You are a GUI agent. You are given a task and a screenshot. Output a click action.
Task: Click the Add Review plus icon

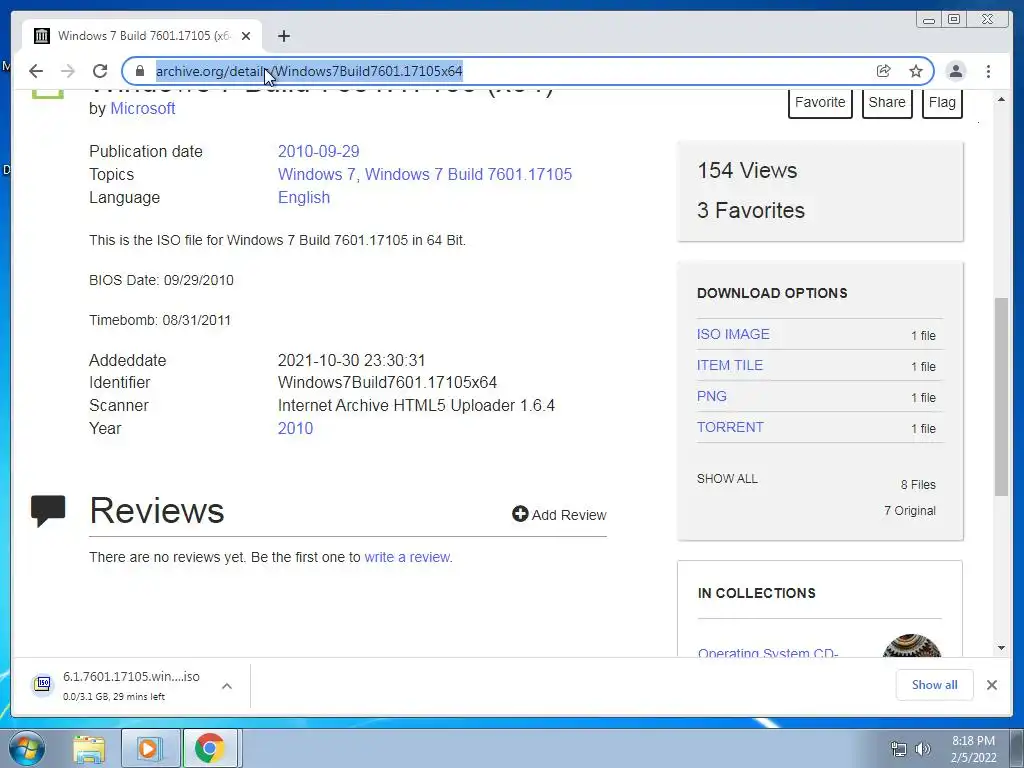[x=520, y=515]
